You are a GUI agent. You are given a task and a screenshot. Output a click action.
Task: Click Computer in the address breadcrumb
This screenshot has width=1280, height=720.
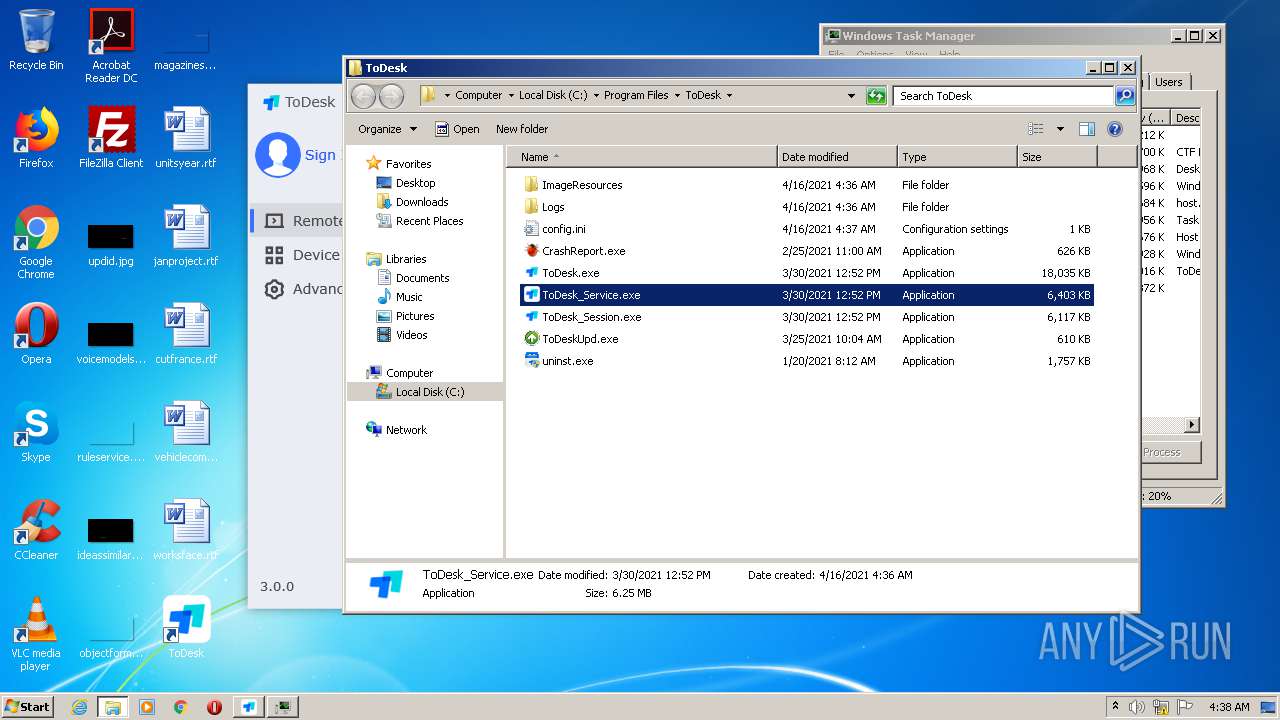point(479,96)
